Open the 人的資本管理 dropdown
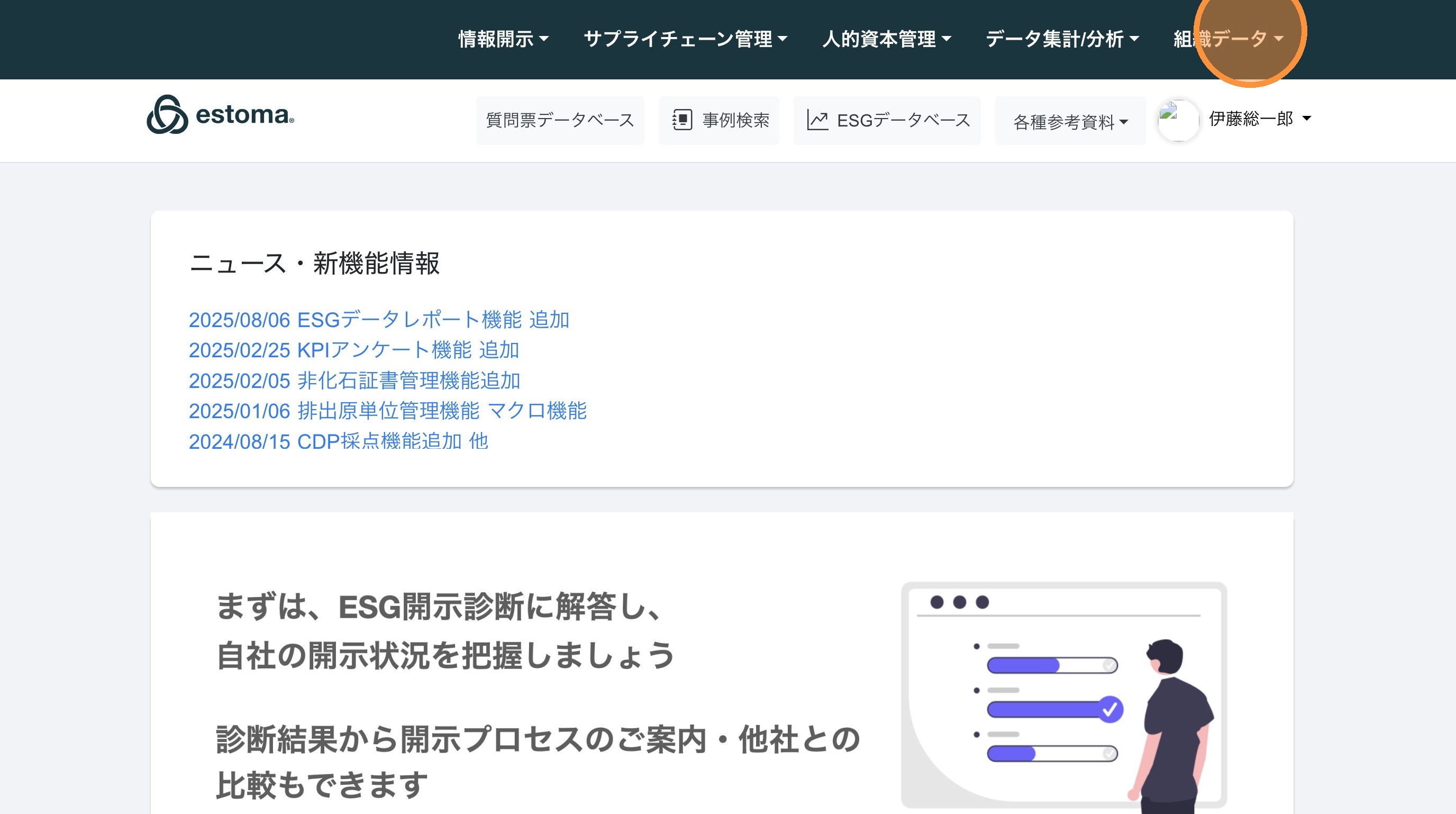The image size is (1456, 814). [x=886, y=39]
